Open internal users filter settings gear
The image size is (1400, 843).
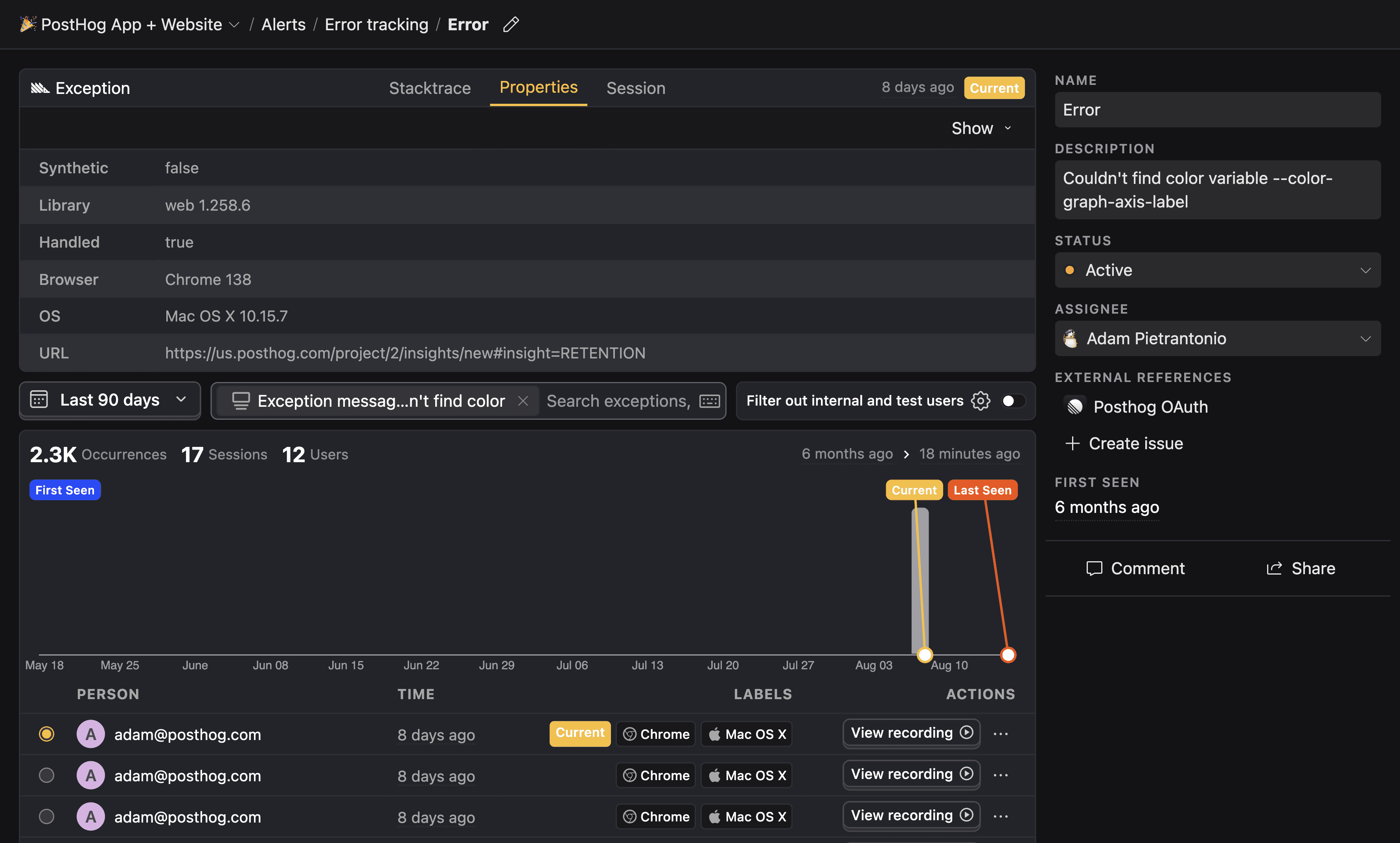[981, 400]
